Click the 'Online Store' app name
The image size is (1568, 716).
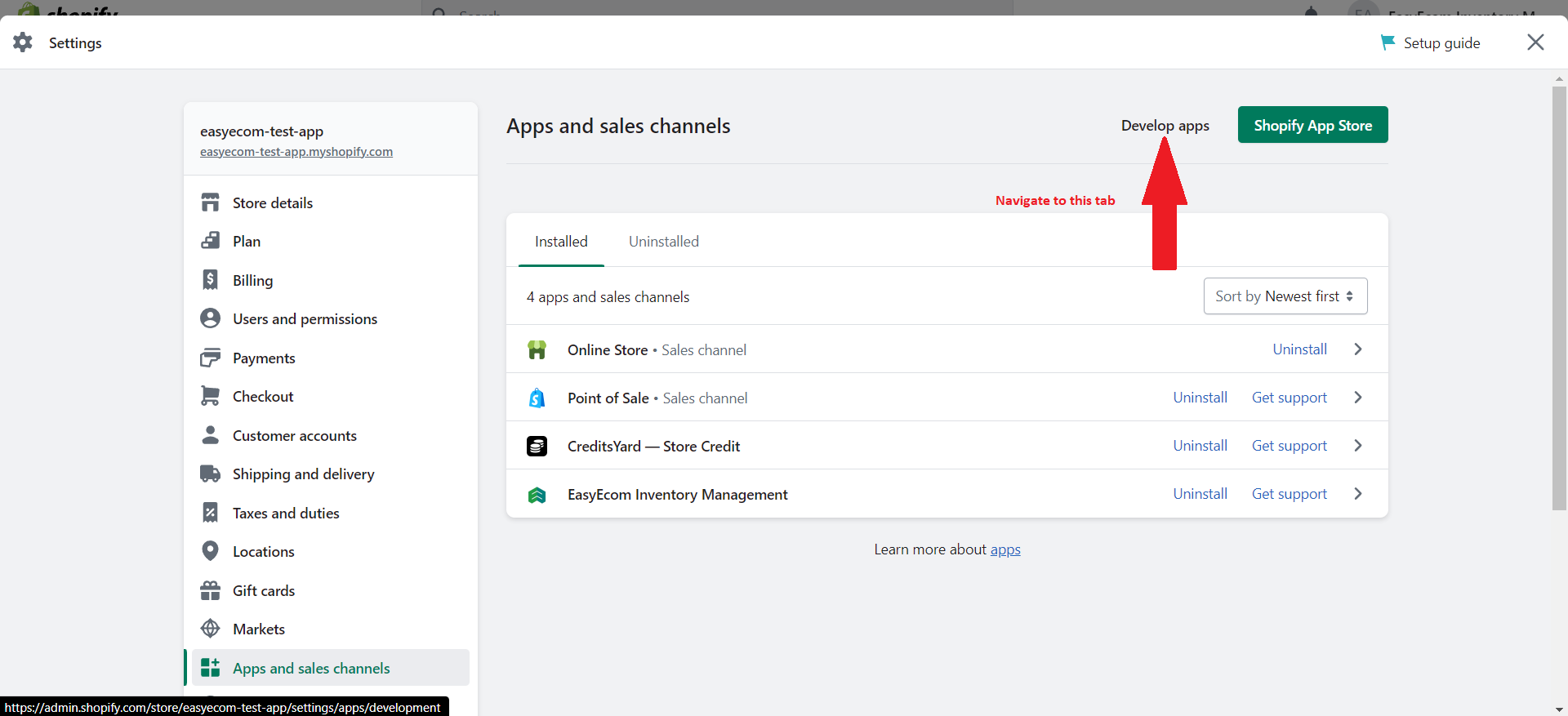[608, 349]
